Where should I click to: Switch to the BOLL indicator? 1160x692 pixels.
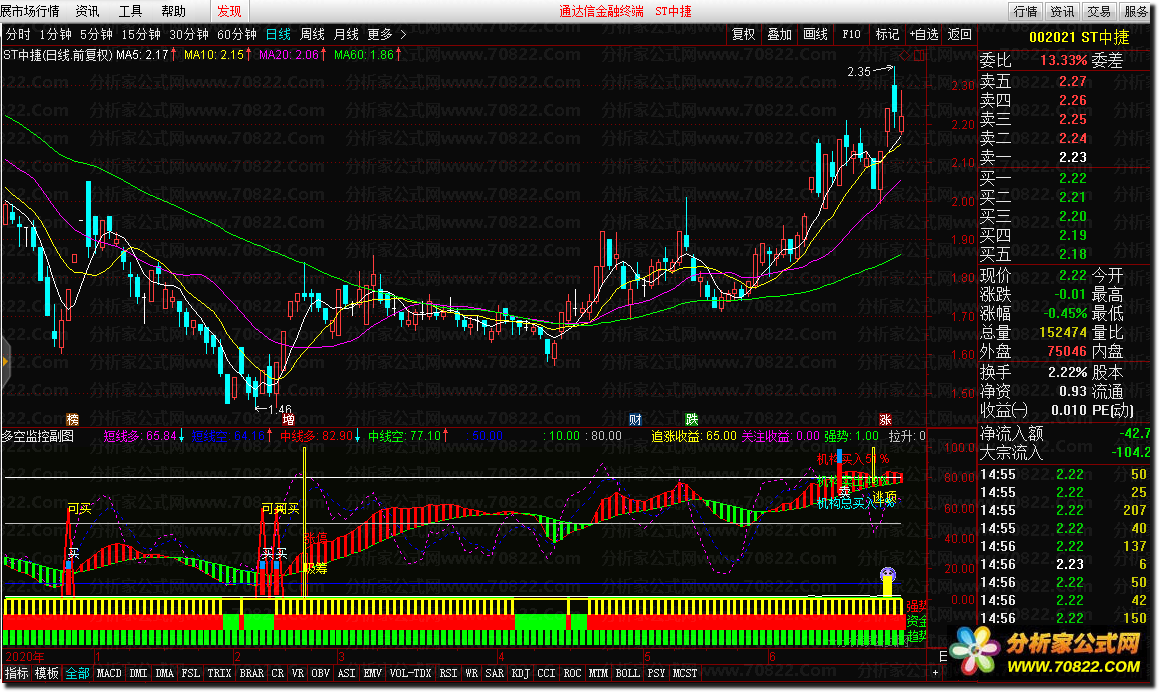(627, 673)
